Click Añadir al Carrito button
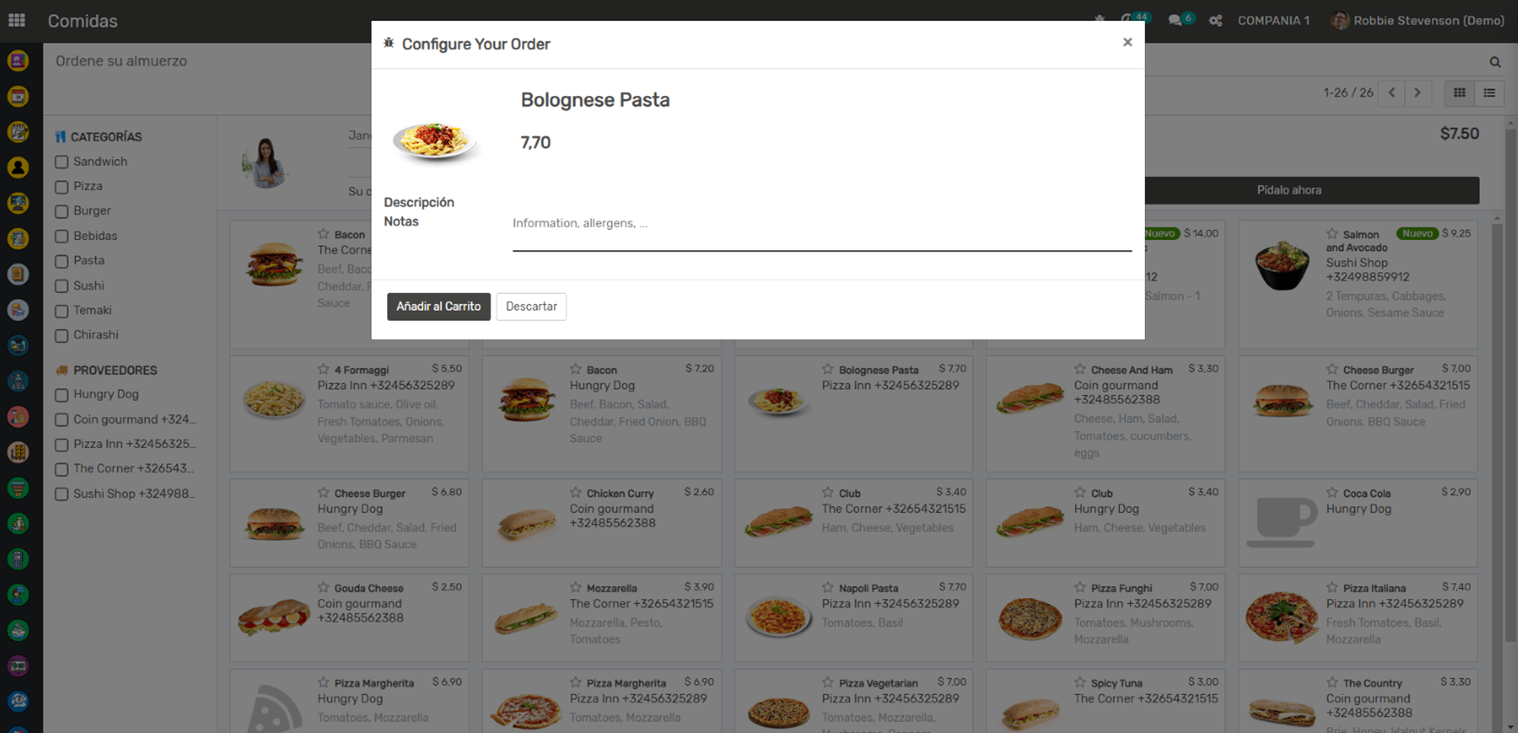The width and height of the screenshot is (1518, 733). pyautogui.click(x=438, y=307)
